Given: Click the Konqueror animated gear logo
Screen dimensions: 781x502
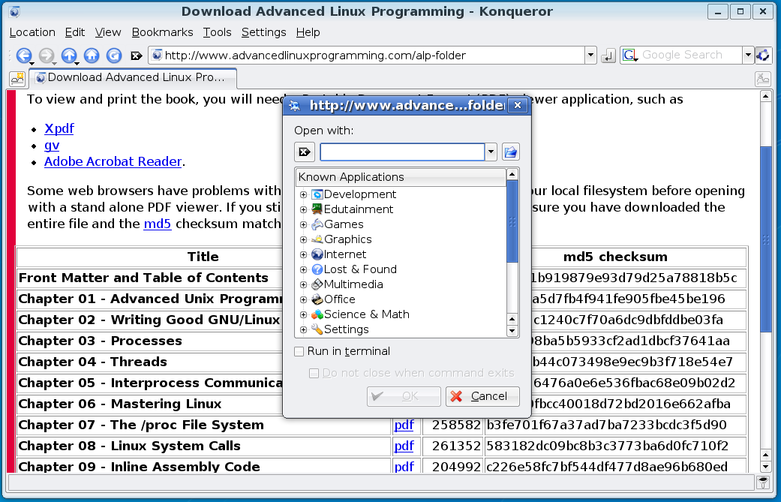Looking at the screenshot, I should click(x=764, y=55).
